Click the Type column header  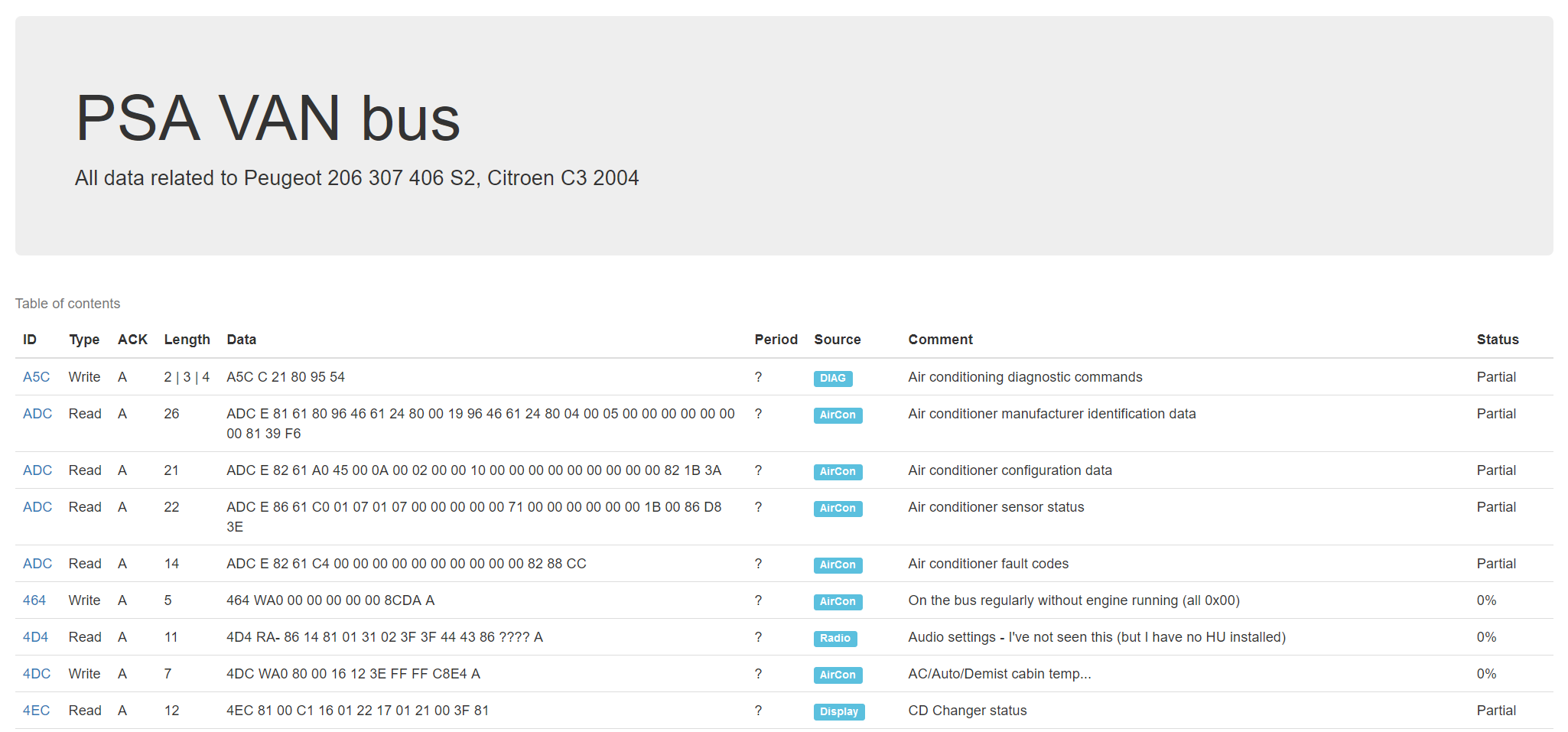pyautogui.click(x=84, y=340)
